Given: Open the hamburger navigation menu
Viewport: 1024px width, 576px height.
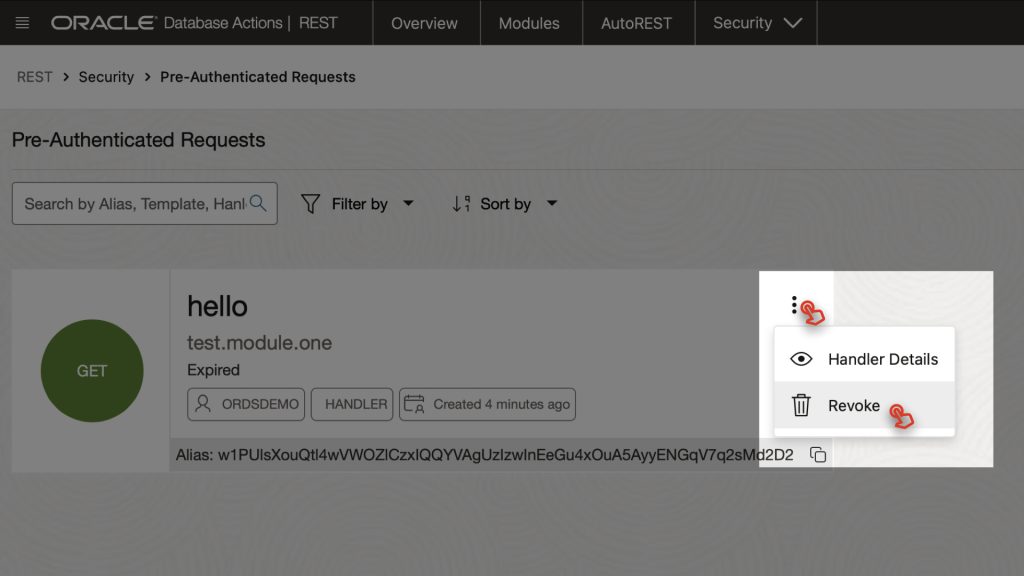Looking at the screenshot, I should pos(22,23).
